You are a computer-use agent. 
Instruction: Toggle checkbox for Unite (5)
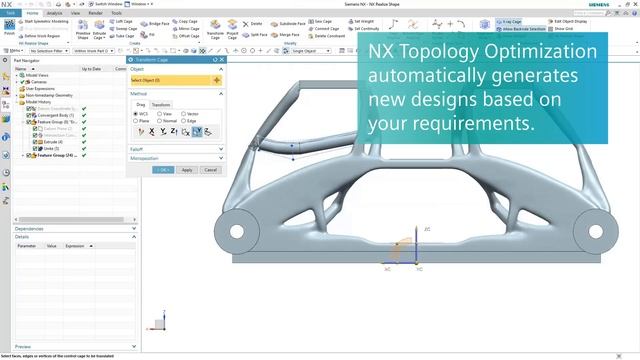pyautogui.click(x=35, y=149)
